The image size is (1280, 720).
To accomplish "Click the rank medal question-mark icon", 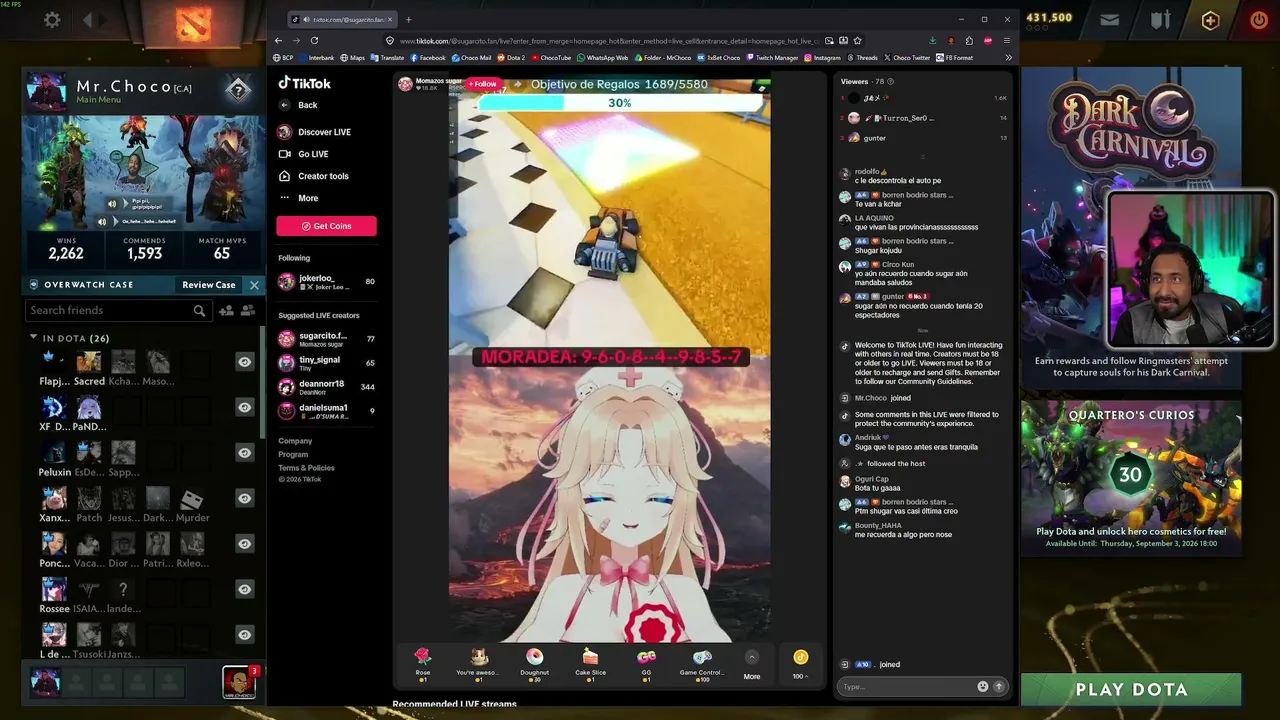I will point(238,91).
